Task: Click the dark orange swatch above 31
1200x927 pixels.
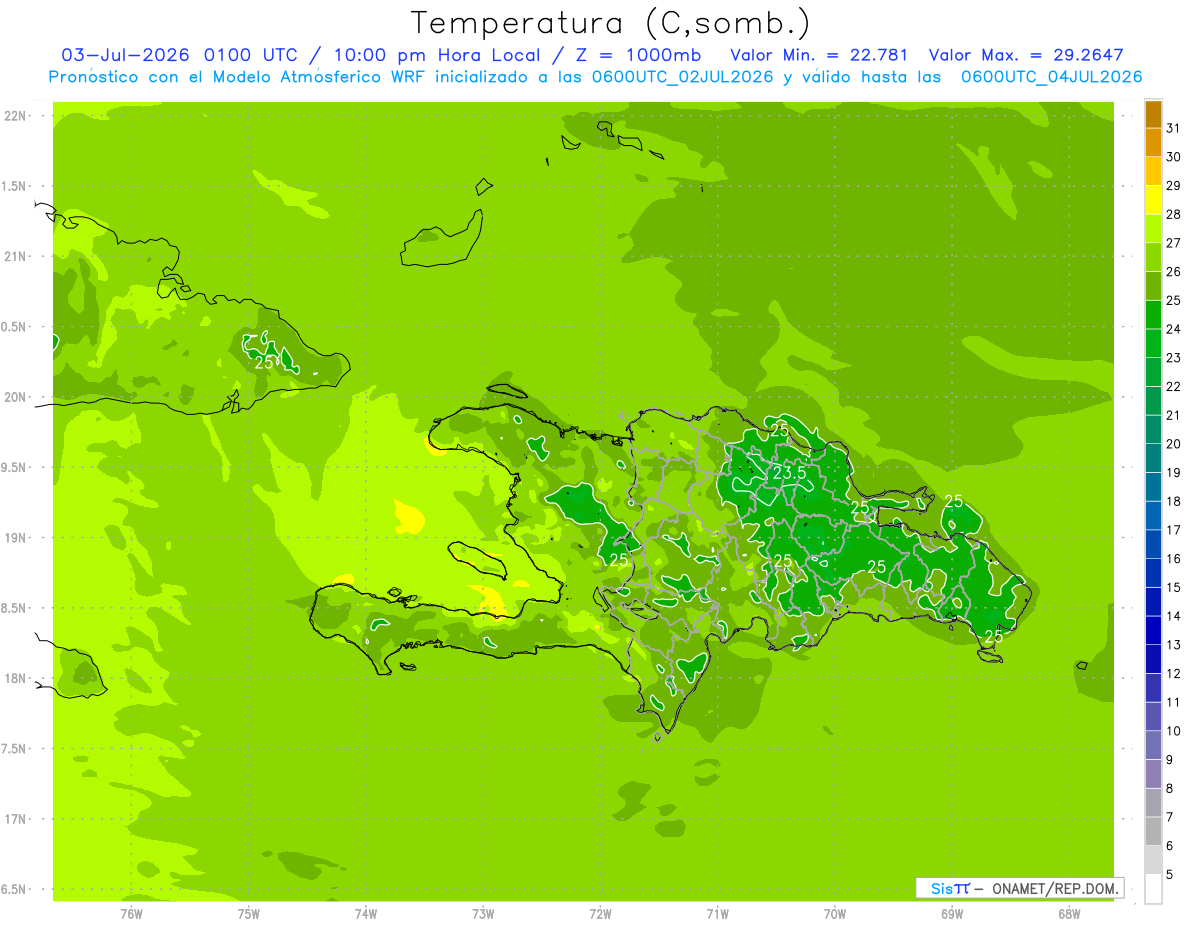Action: click(x=1153, y=114)
